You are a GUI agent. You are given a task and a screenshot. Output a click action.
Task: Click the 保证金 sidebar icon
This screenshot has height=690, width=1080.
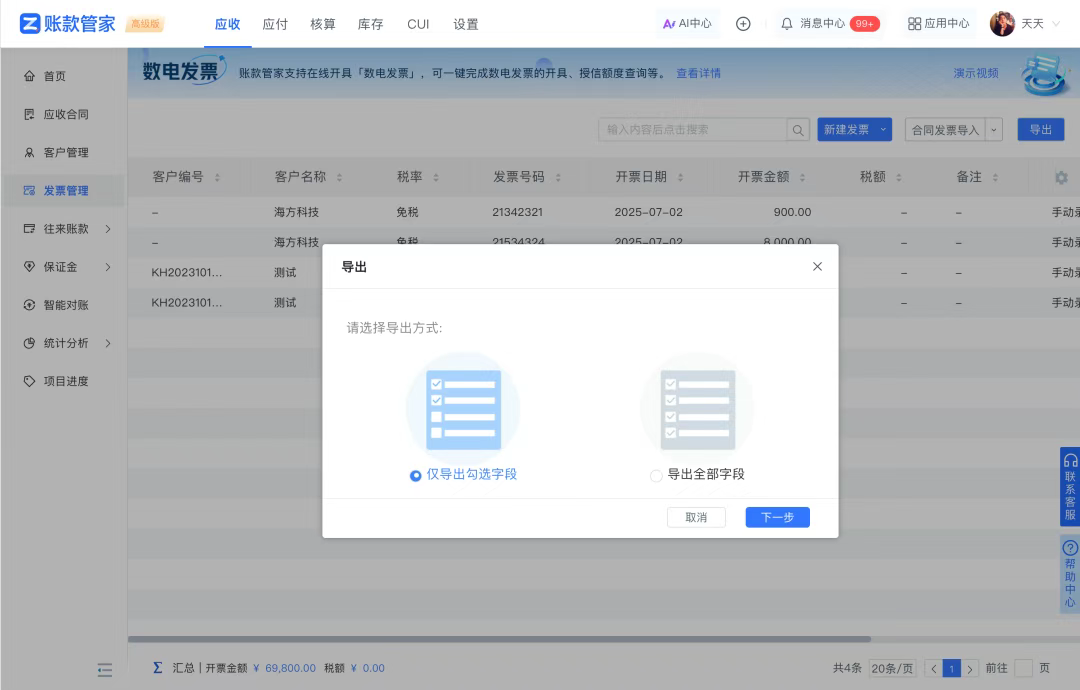point(29,266)
